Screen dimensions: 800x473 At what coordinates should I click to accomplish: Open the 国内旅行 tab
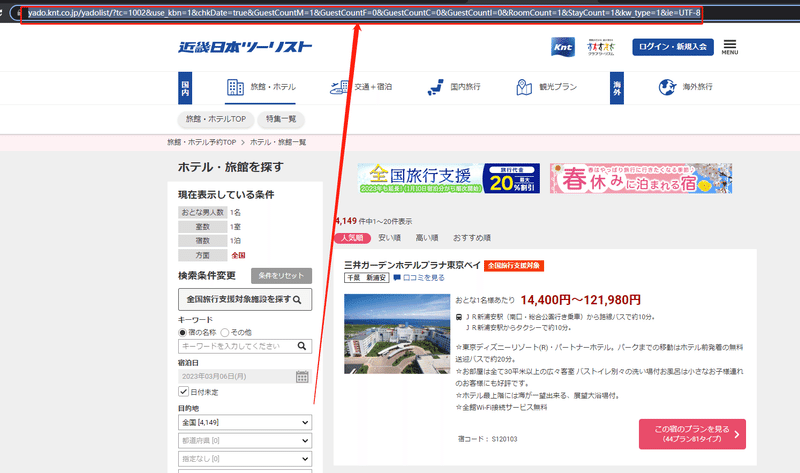click(454, 87)
